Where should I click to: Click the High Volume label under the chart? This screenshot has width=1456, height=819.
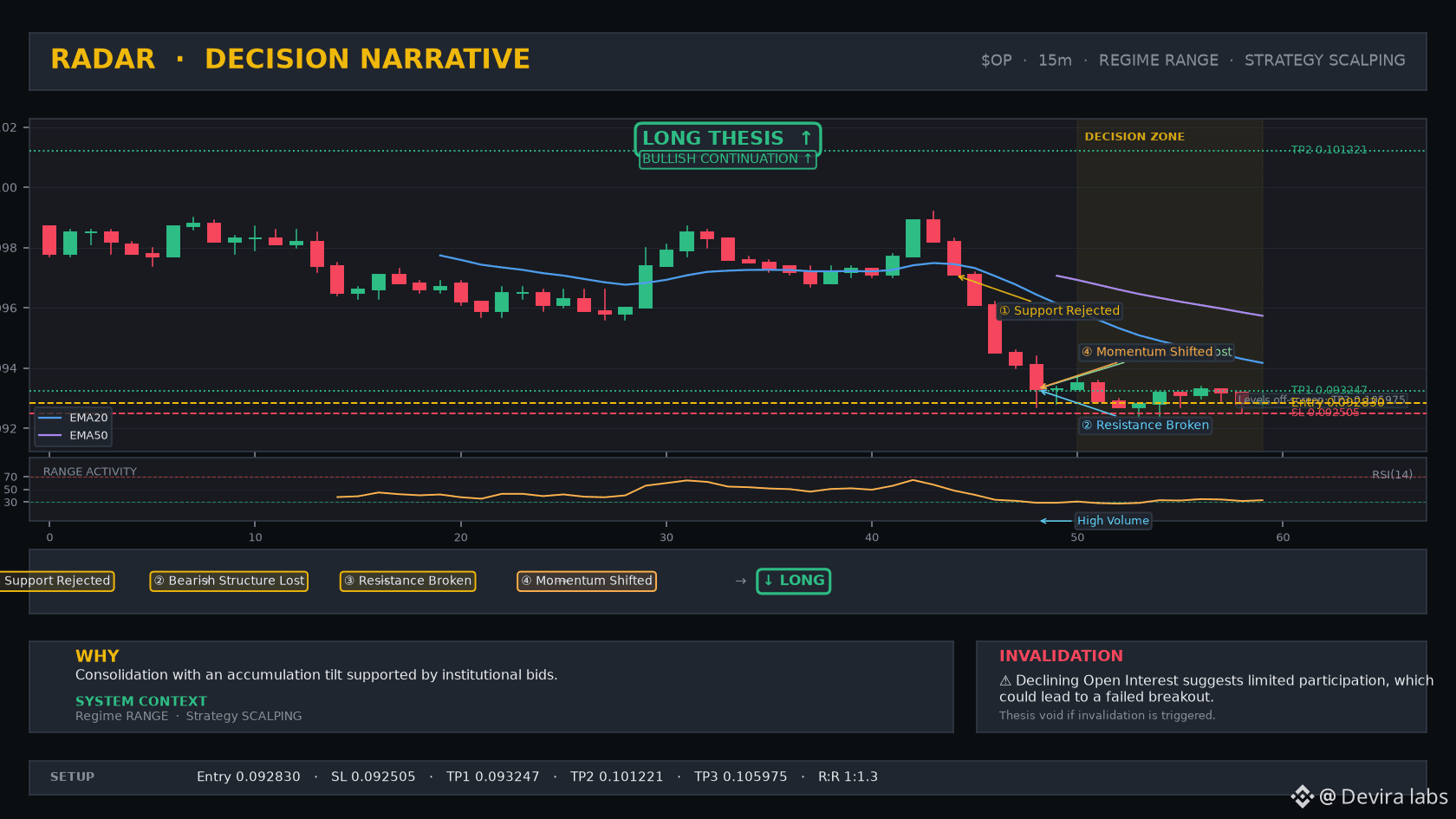1113,521
